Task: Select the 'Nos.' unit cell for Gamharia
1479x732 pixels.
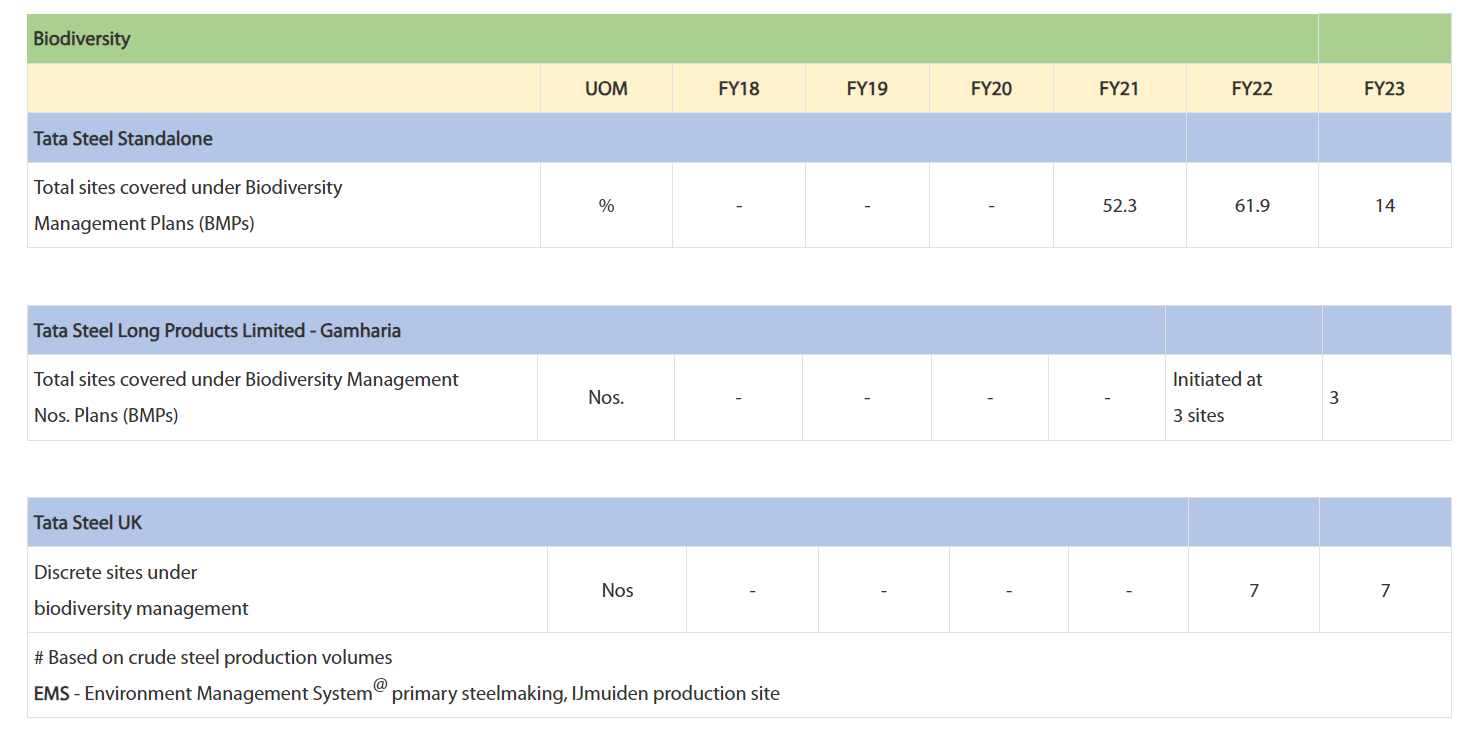Action: pos(606,397)
